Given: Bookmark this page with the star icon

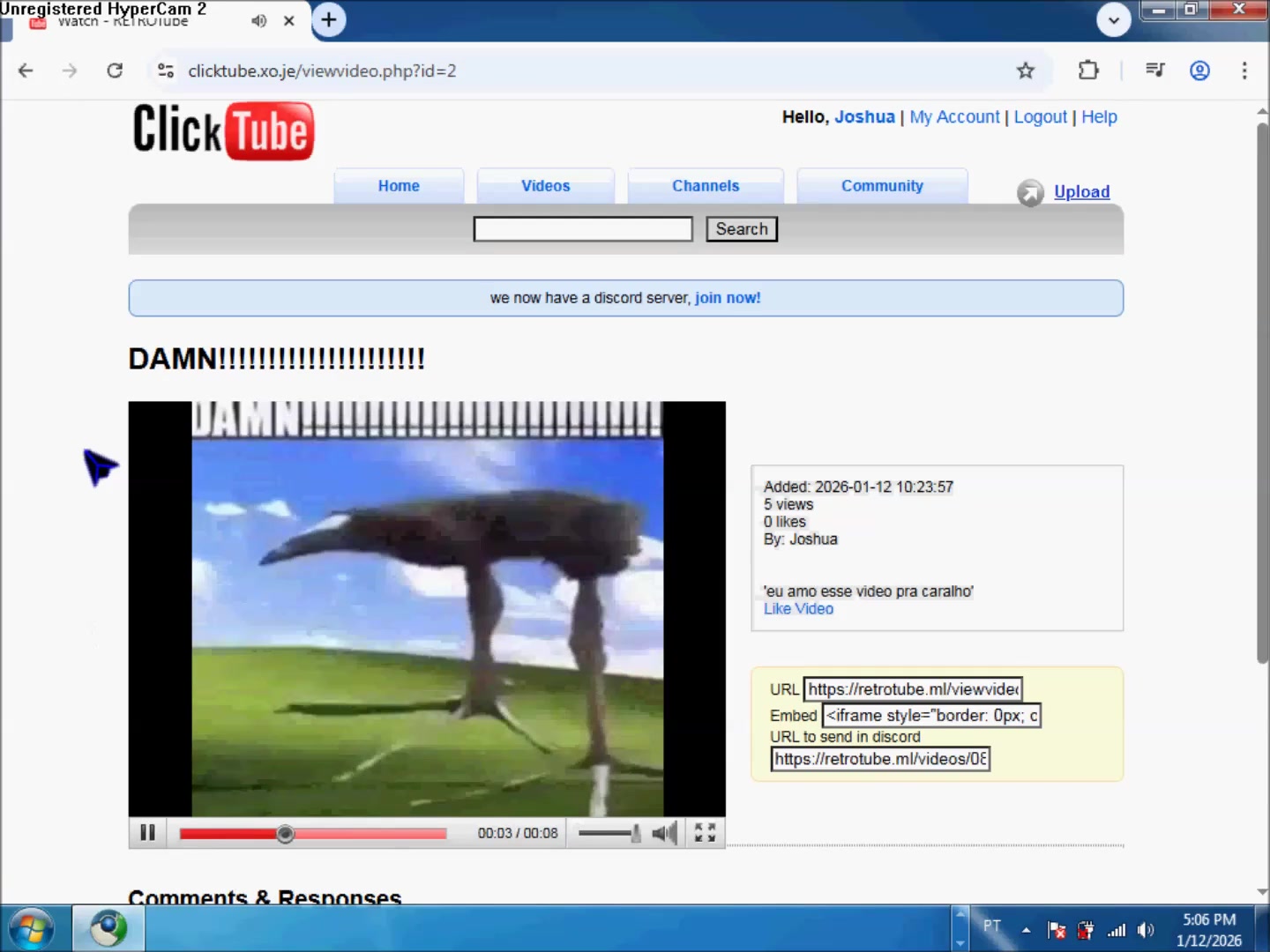Looking at the screenshot, I should [1025, 71].
